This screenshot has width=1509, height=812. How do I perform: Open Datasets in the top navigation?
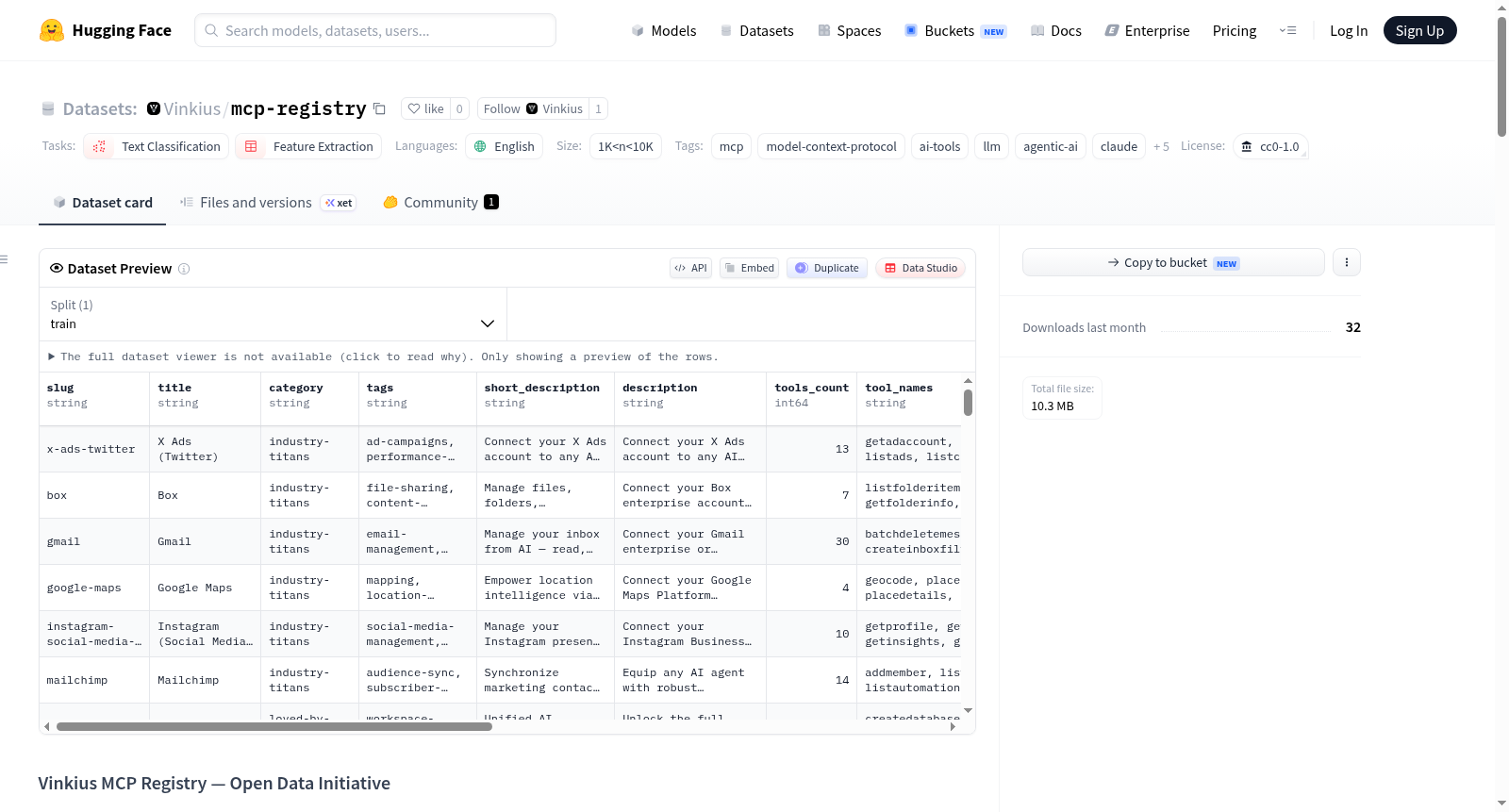click(x=756, y=30)
